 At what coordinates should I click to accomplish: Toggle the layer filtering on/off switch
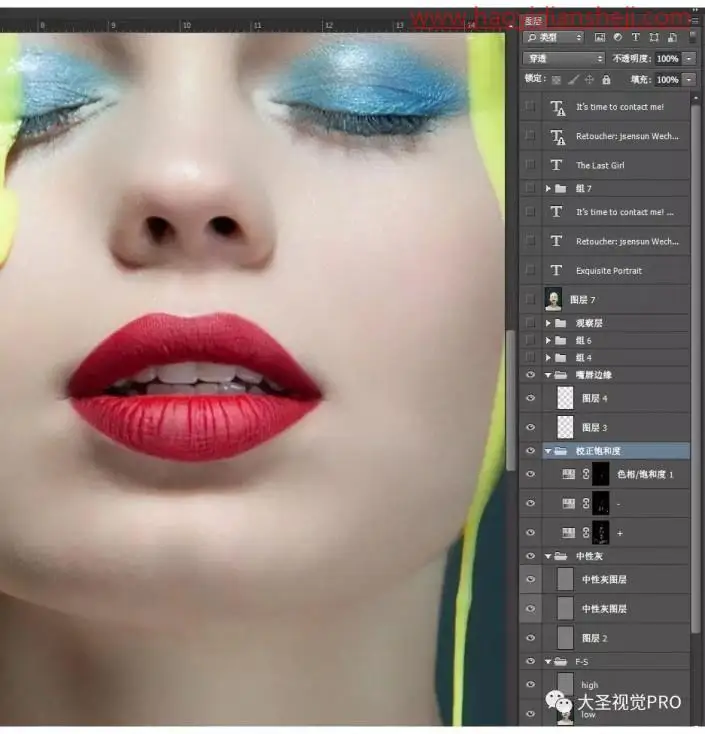click(692, 37)
